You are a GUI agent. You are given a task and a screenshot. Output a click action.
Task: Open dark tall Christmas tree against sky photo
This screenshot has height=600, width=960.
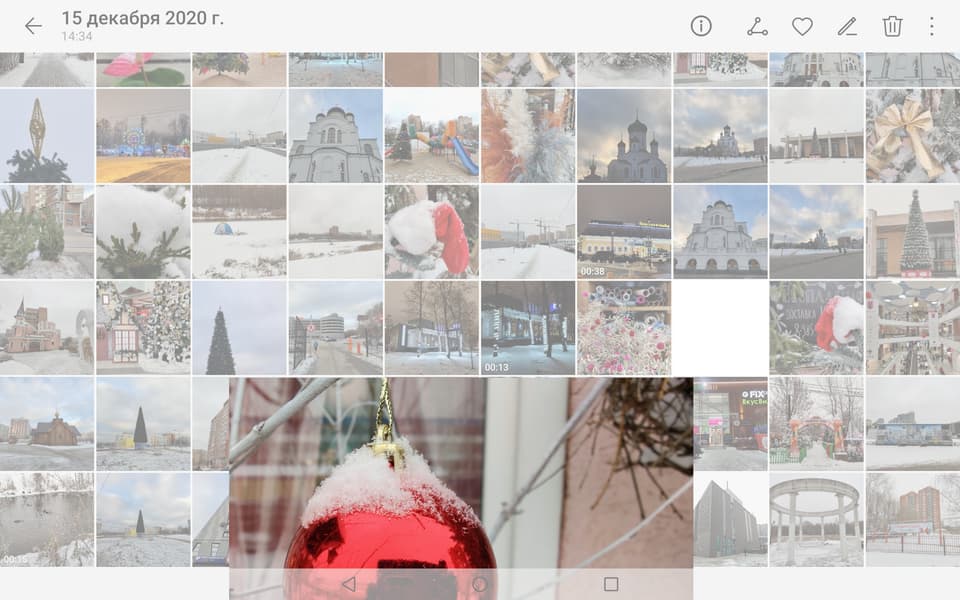coord(239,328)
